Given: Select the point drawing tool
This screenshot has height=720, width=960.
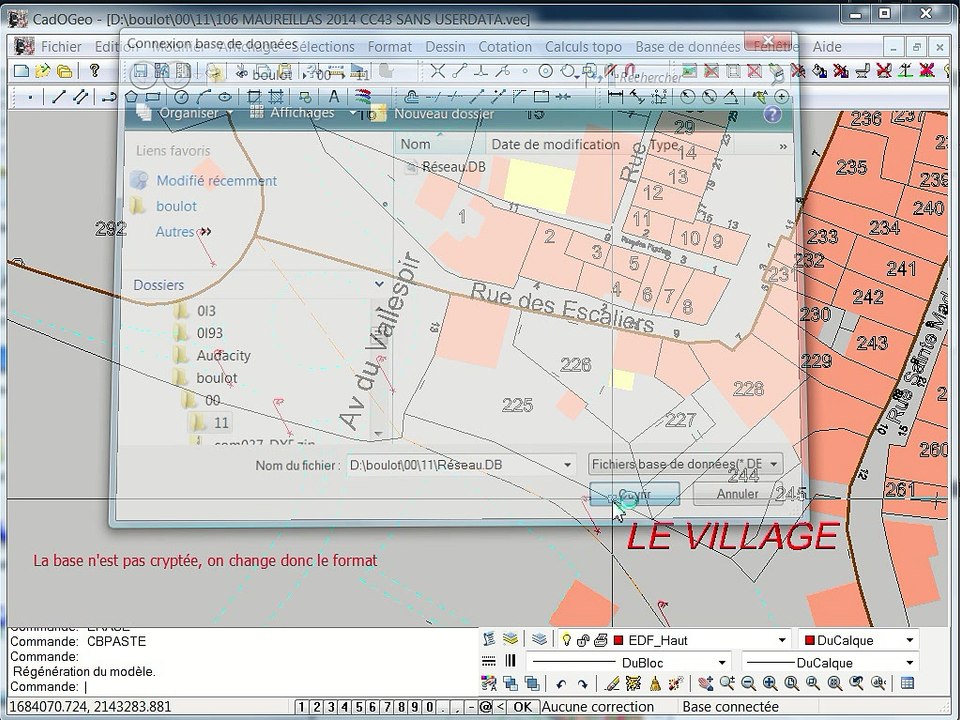Looking at the screenshot, I should (x=30, y=97).
